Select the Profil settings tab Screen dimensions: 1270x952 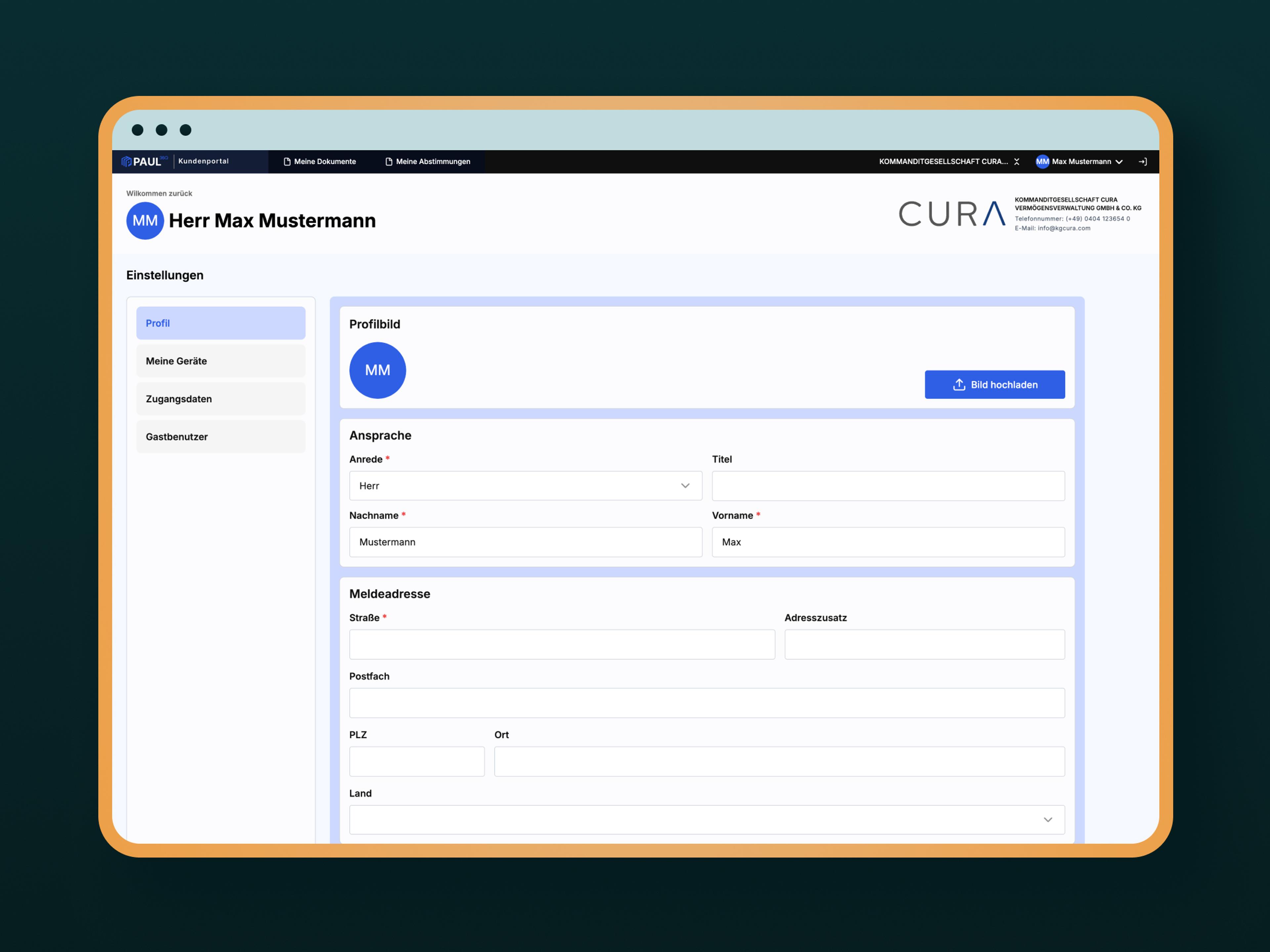(x=221, y=323)
